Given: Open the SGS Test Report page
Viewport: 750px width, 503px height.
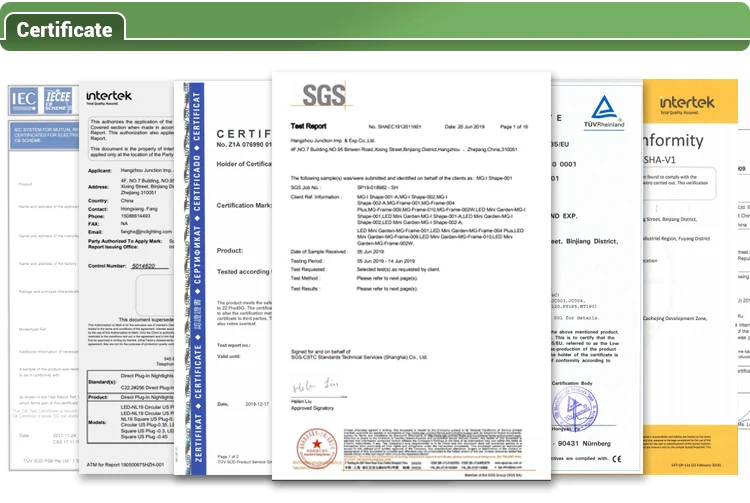Looking at the screenshot, I should pos(411,276).
